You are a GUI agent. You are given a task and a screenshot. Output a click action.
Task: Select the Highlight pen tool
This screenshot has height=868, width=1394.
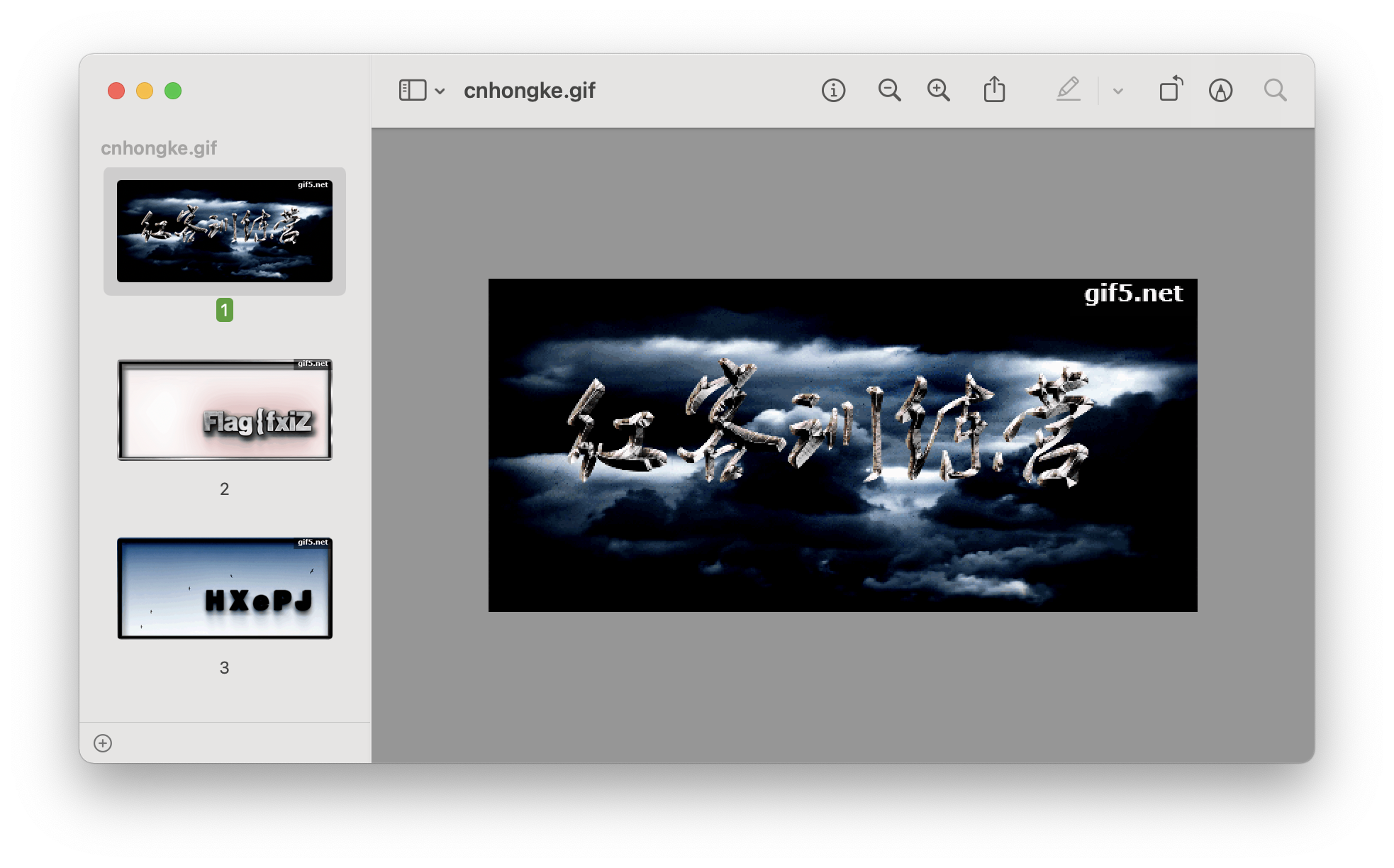point(1068,89)
